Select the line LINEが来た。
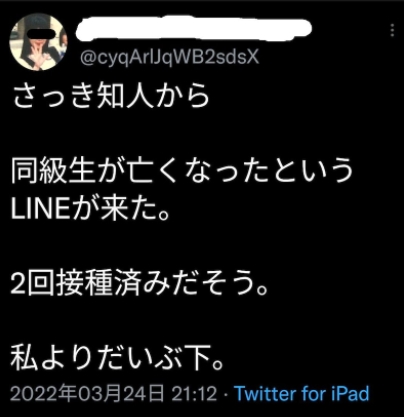Image resolution: width=404 pixels, height=417 pixels. coord(90,209)
